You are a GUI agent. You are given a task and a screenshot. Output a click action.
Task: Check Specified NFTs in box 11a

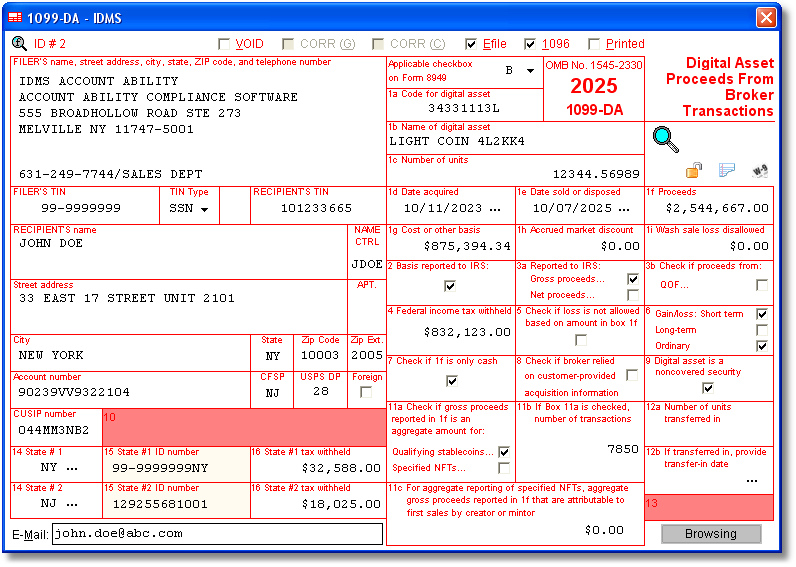tap(504, 468)
